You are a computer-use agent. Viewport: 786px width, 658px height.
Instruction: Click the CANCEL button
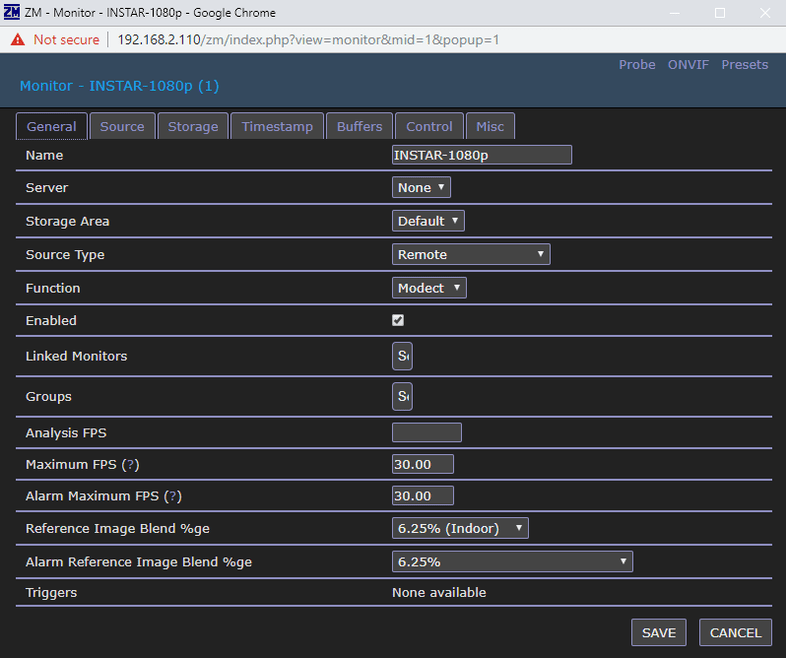735,632
